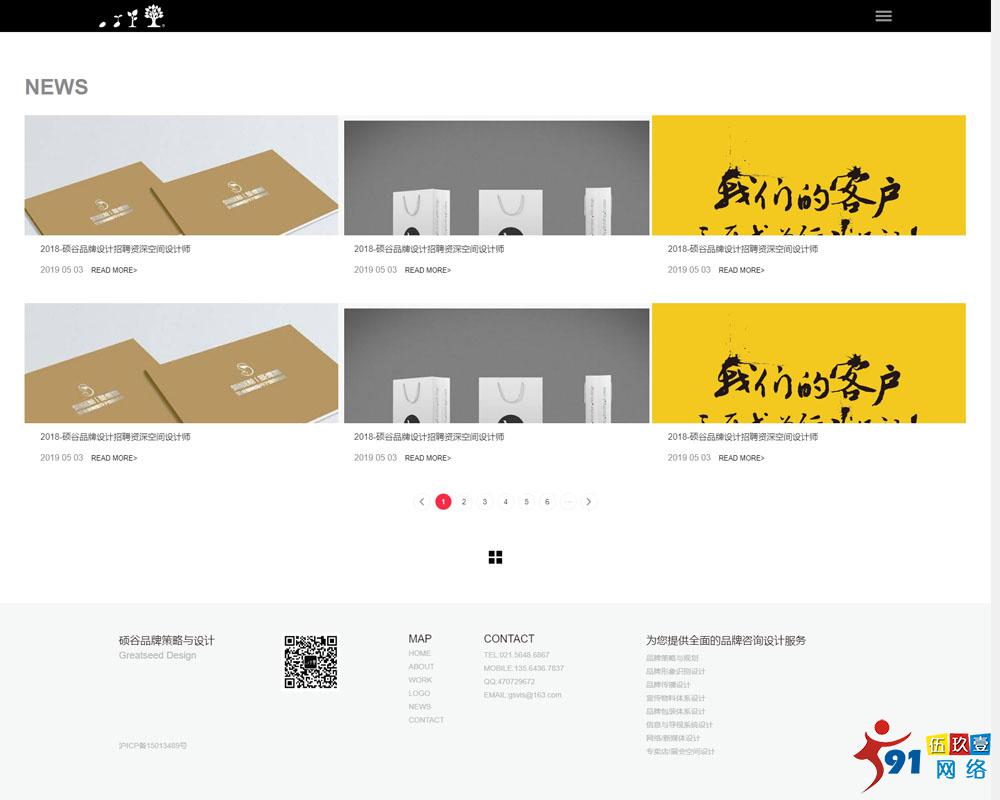The height and width of the screenshot is (800, 1000).
Task: Open top-row kraft notebook news thumbnail
Action: (x=181, y=175)
